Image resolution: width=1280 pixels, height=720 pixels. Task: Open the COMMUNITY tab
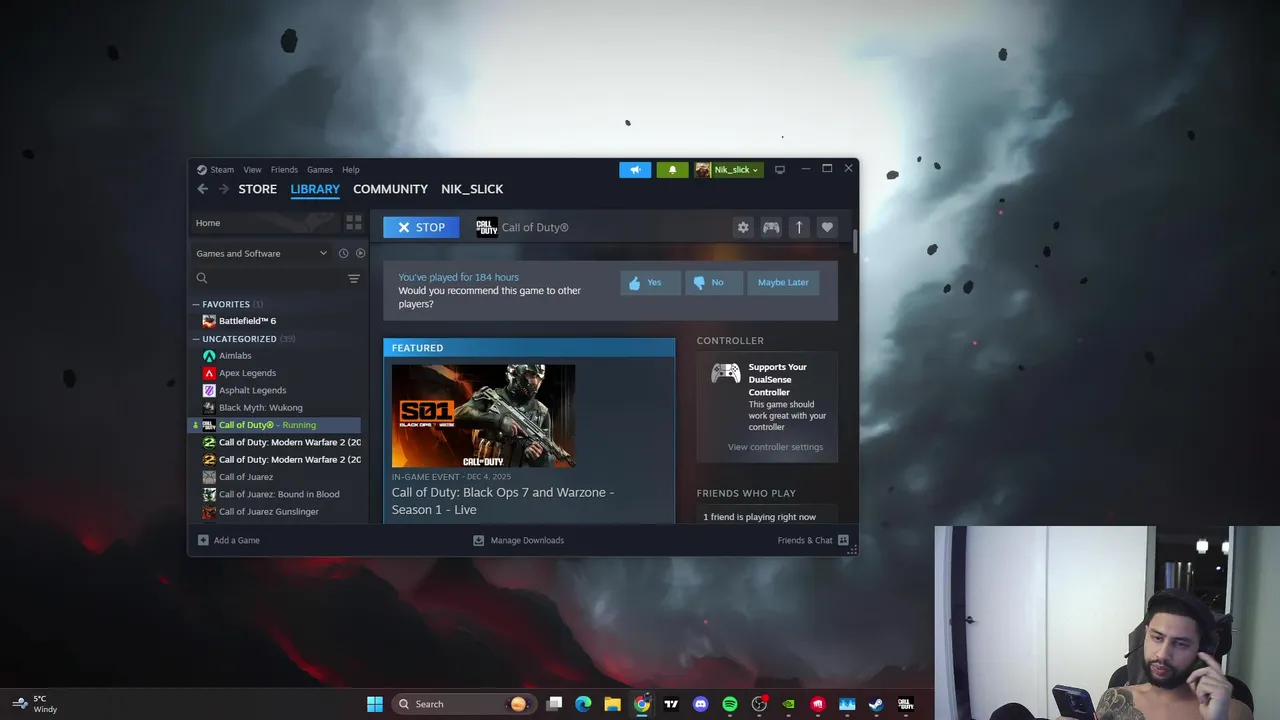click(390, 189)
